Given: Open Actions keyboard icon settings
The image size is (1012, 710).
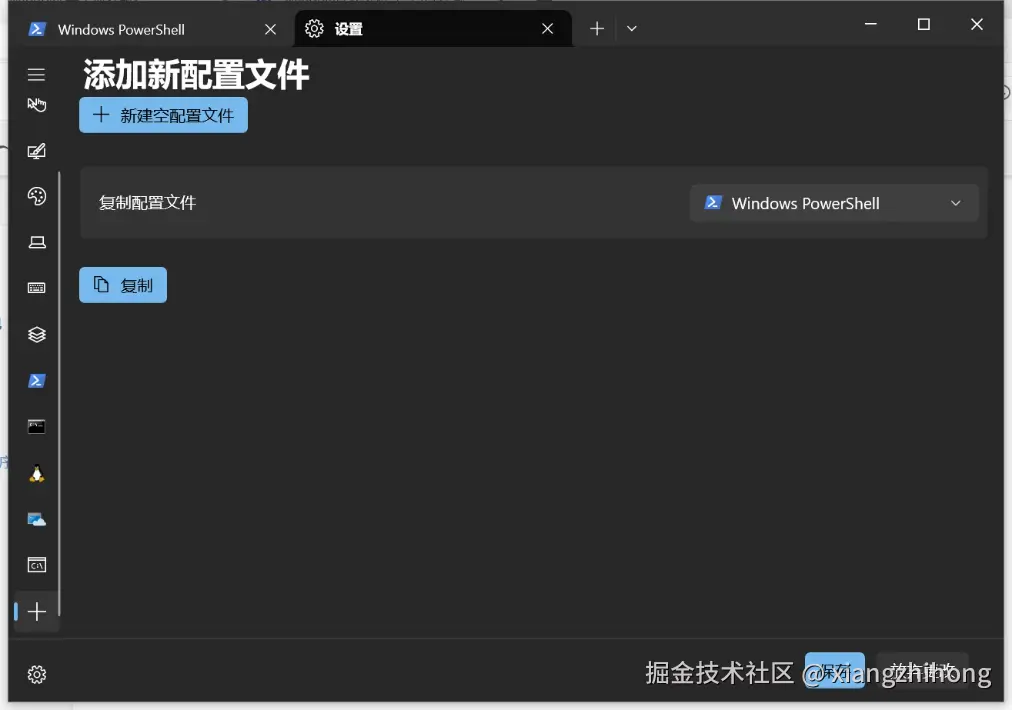Looking at the screenshot, I should (x=37, y=288).
